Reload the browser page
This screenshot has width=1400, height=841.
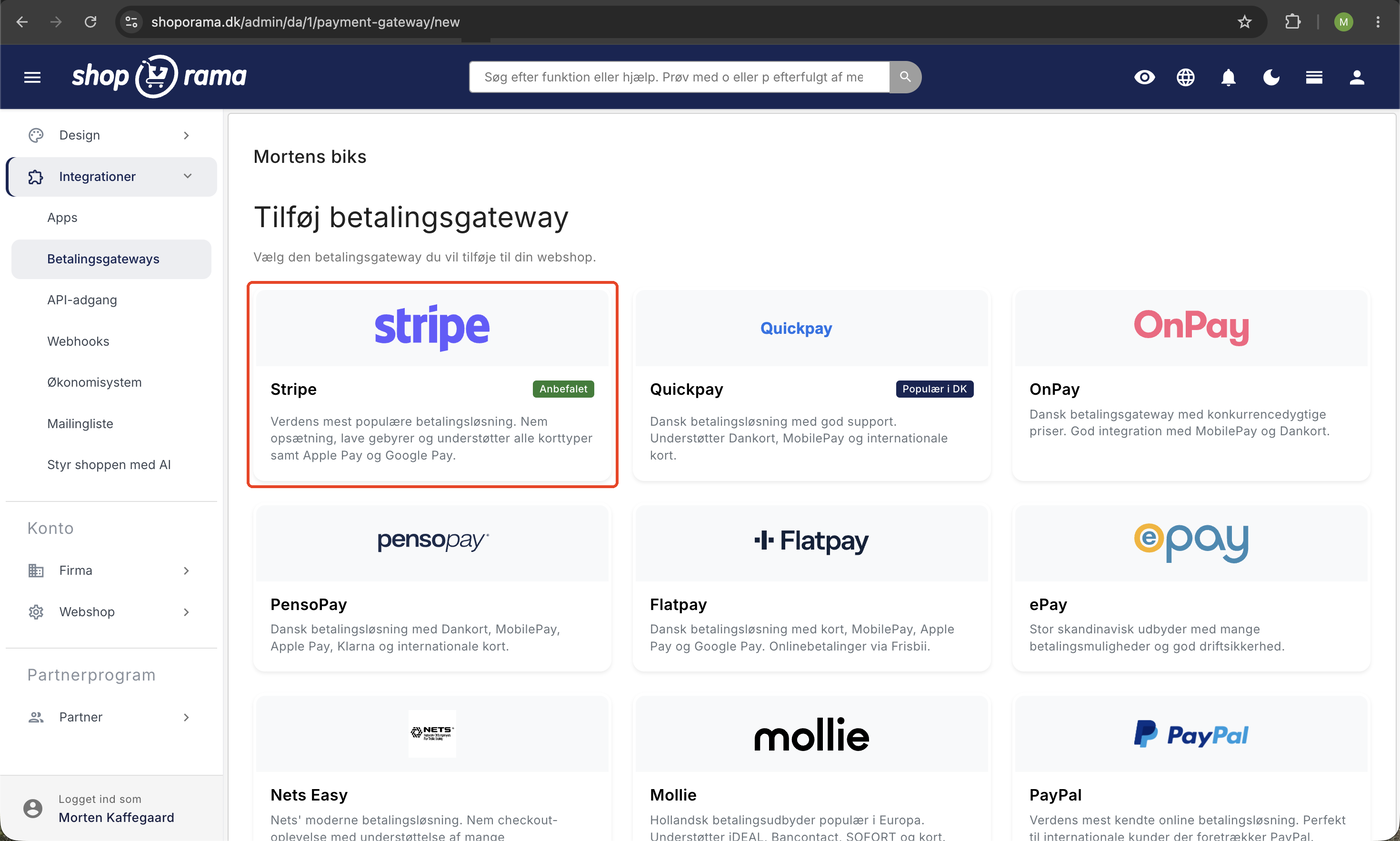(x=91, y=21)
